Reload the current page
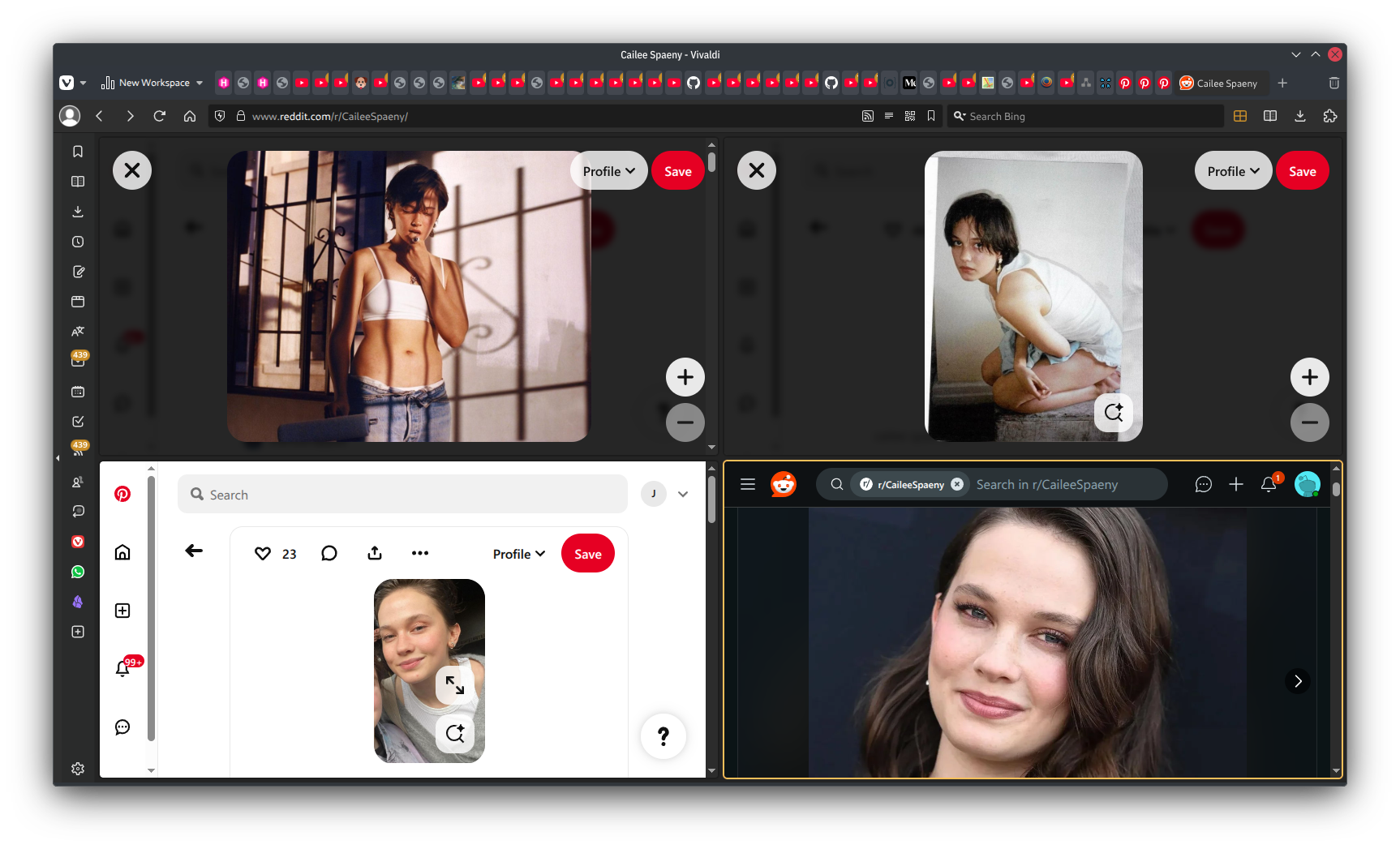This screenshot has width=1400, height=849. [x=160, y=116]
